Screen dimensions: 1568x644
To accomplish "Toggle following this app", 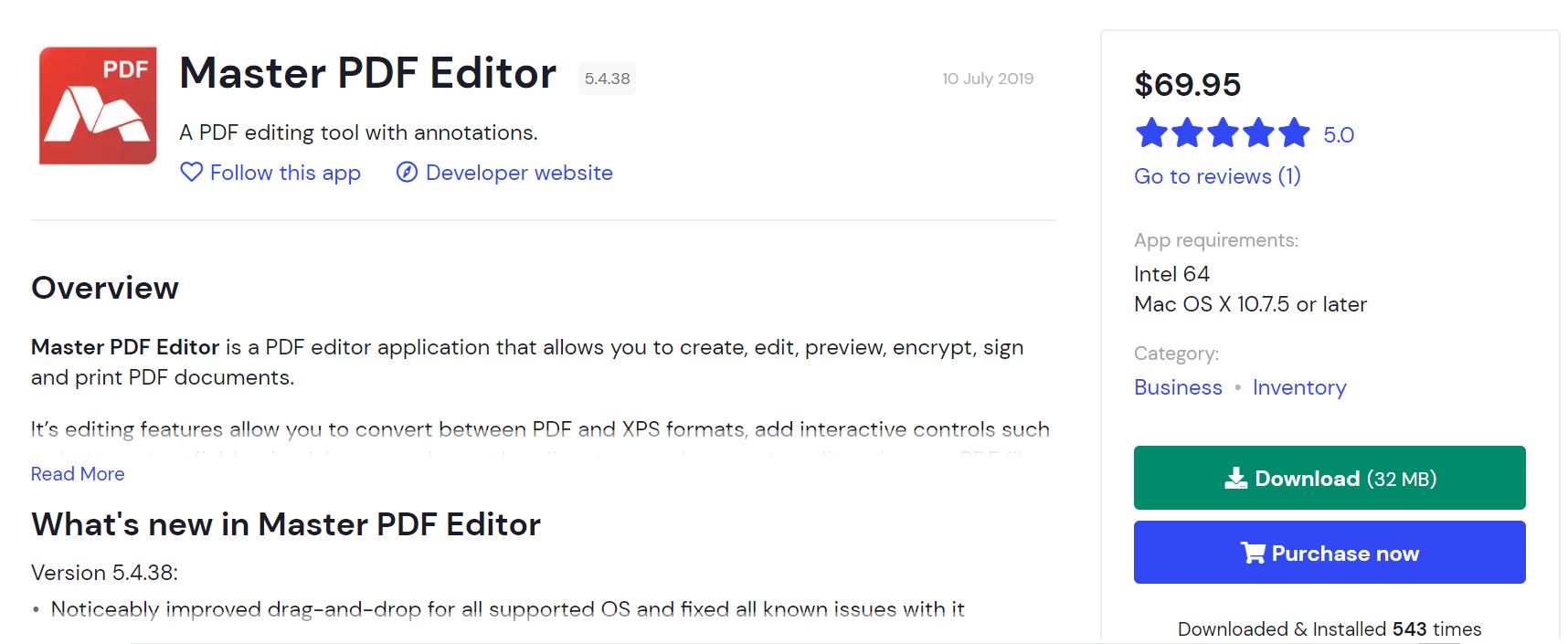I will pyautogui.click(x=270, y=173).
